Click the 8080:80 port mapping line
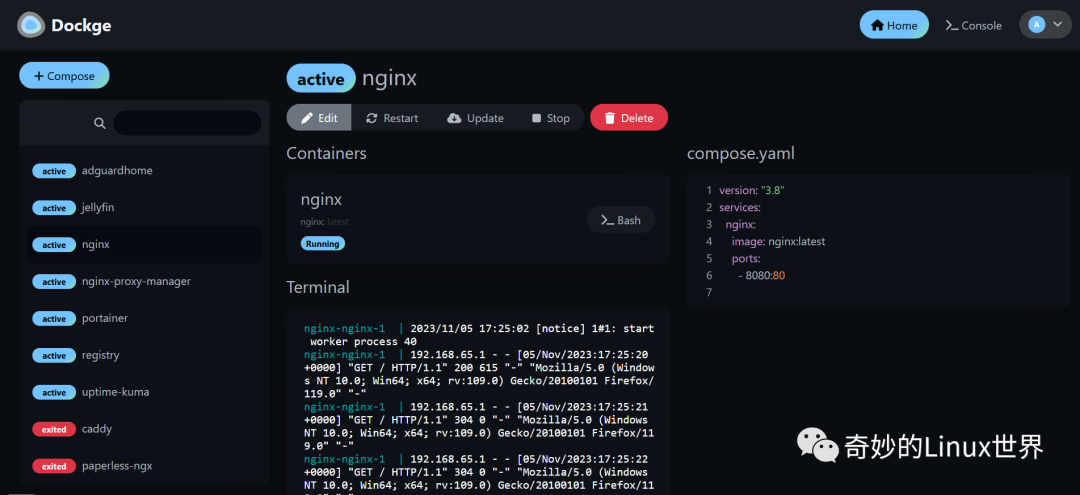This screenshot has width=1080, height=495. click(x=762, y=275)
